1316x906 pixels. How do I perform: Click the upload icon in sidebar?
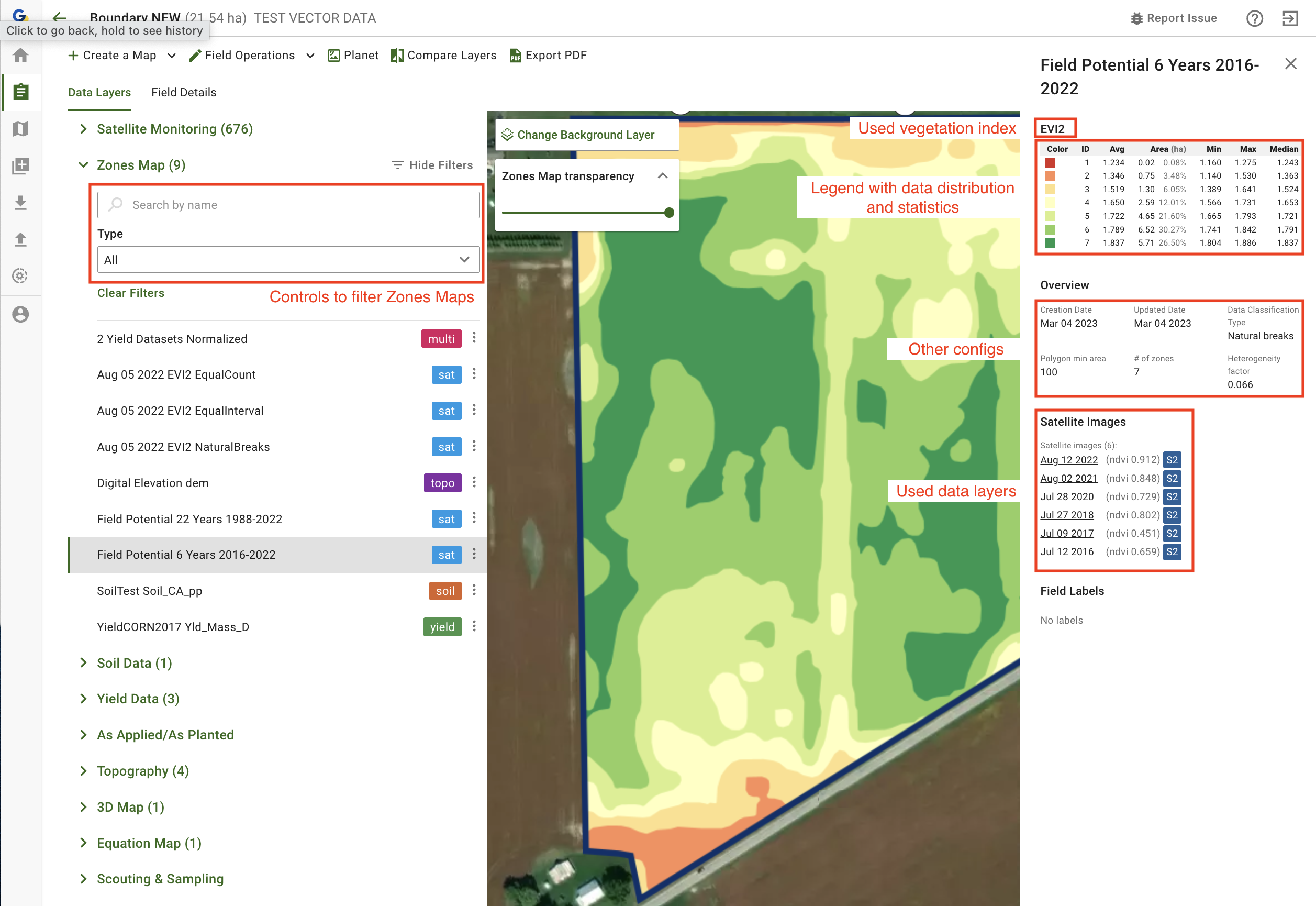[x=20, y=239]
